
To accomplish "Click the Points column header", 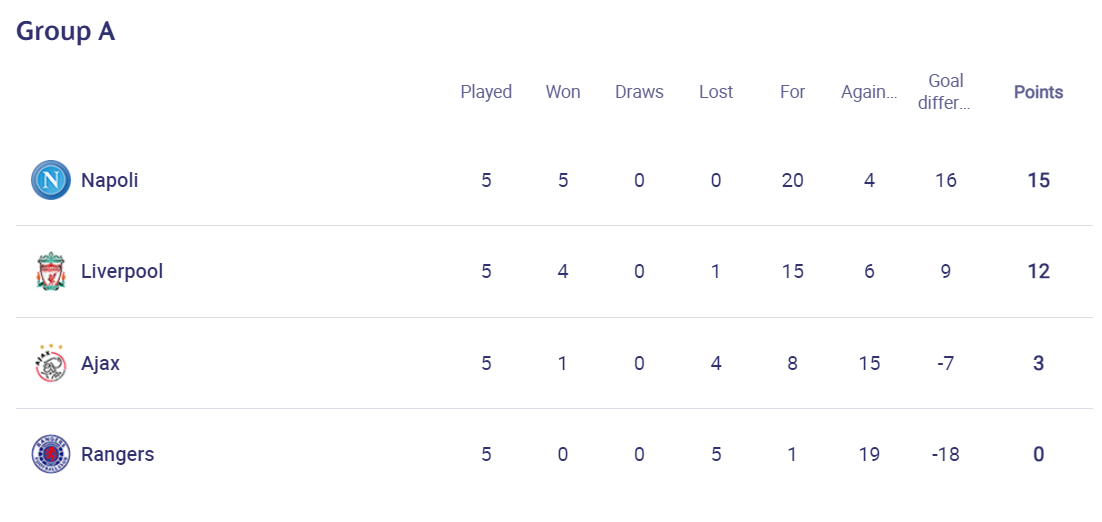I will click(1038, 92).
